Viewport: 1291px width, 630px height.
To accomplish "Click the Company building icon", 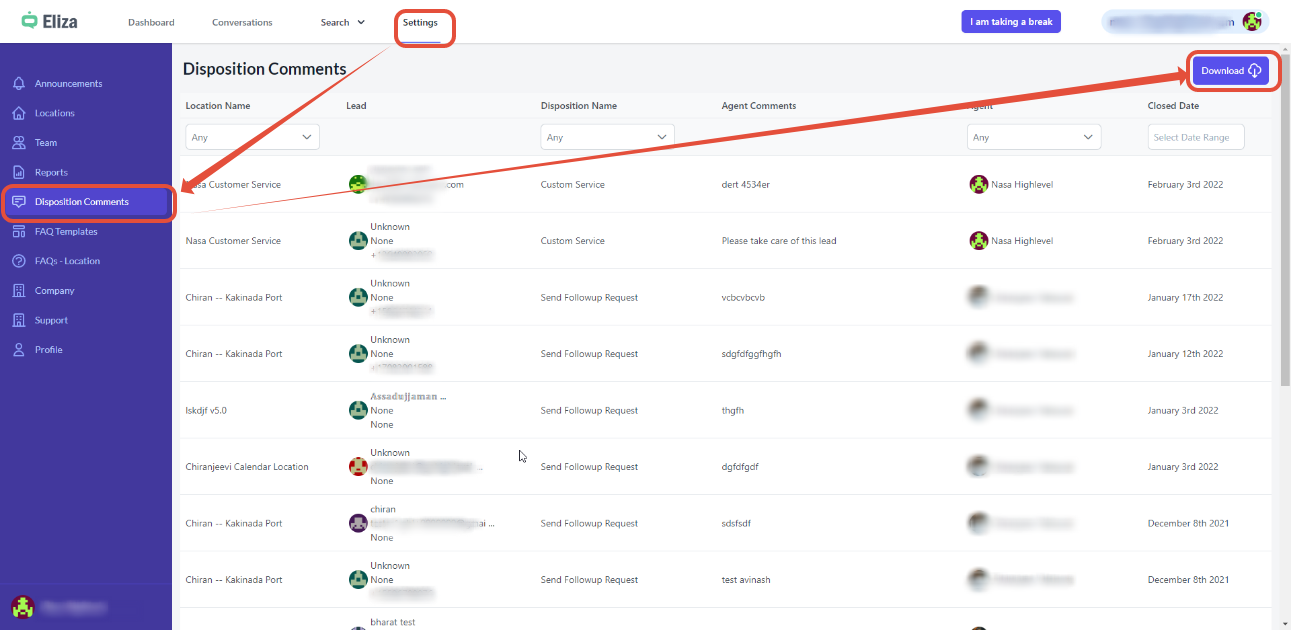I will click(19, 291).
